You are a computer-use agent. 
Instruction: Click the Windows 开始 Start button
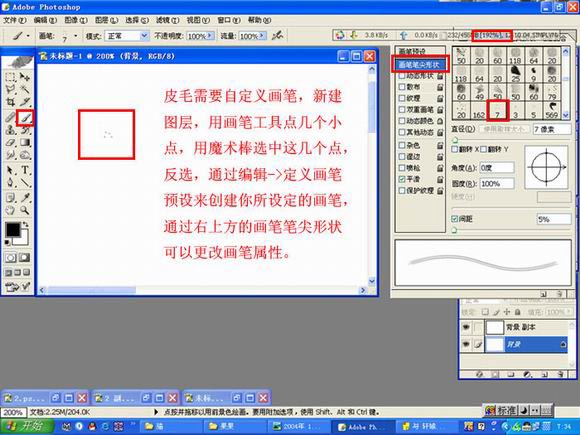click(26, 426)
